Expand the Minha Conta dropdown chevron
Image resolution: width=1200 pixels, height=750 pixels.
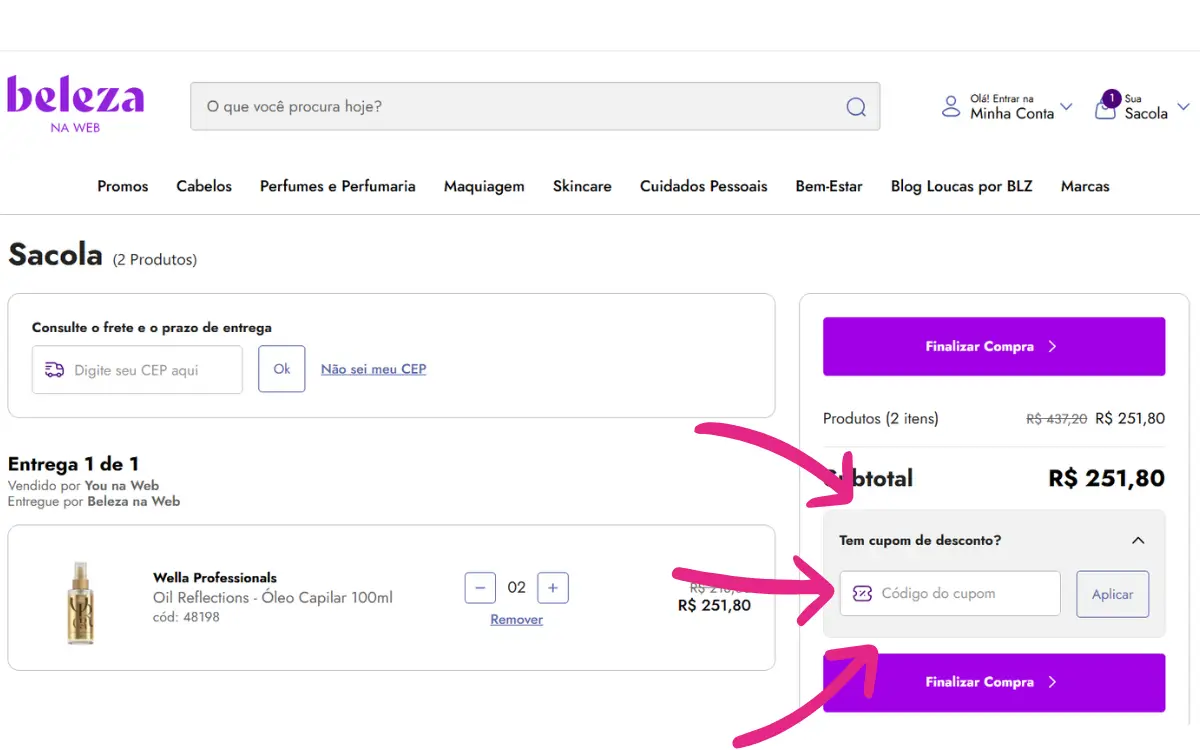1066,107
